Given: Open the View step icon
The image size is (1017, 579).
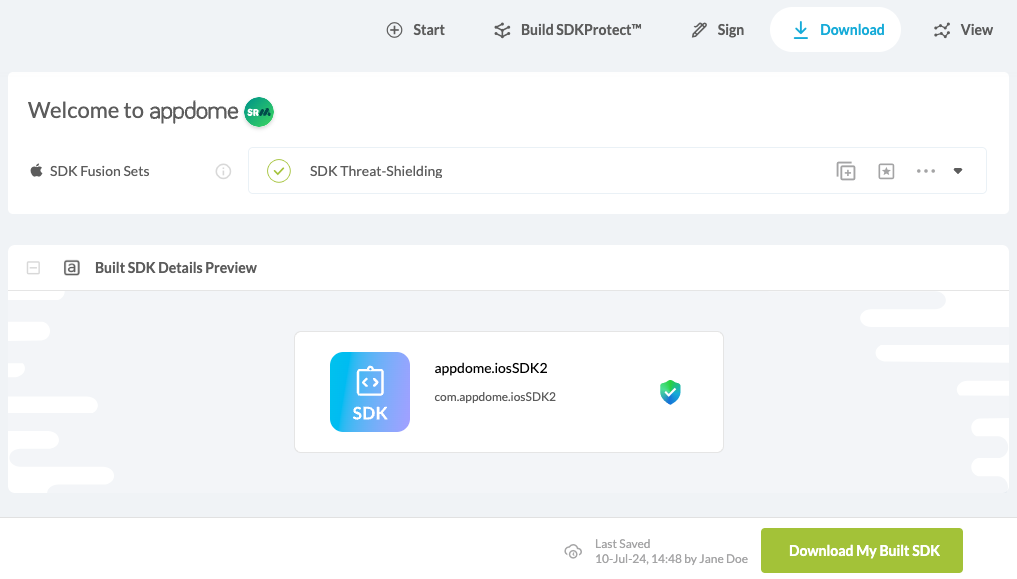Looking at the screenshot, I should point(941,30).
